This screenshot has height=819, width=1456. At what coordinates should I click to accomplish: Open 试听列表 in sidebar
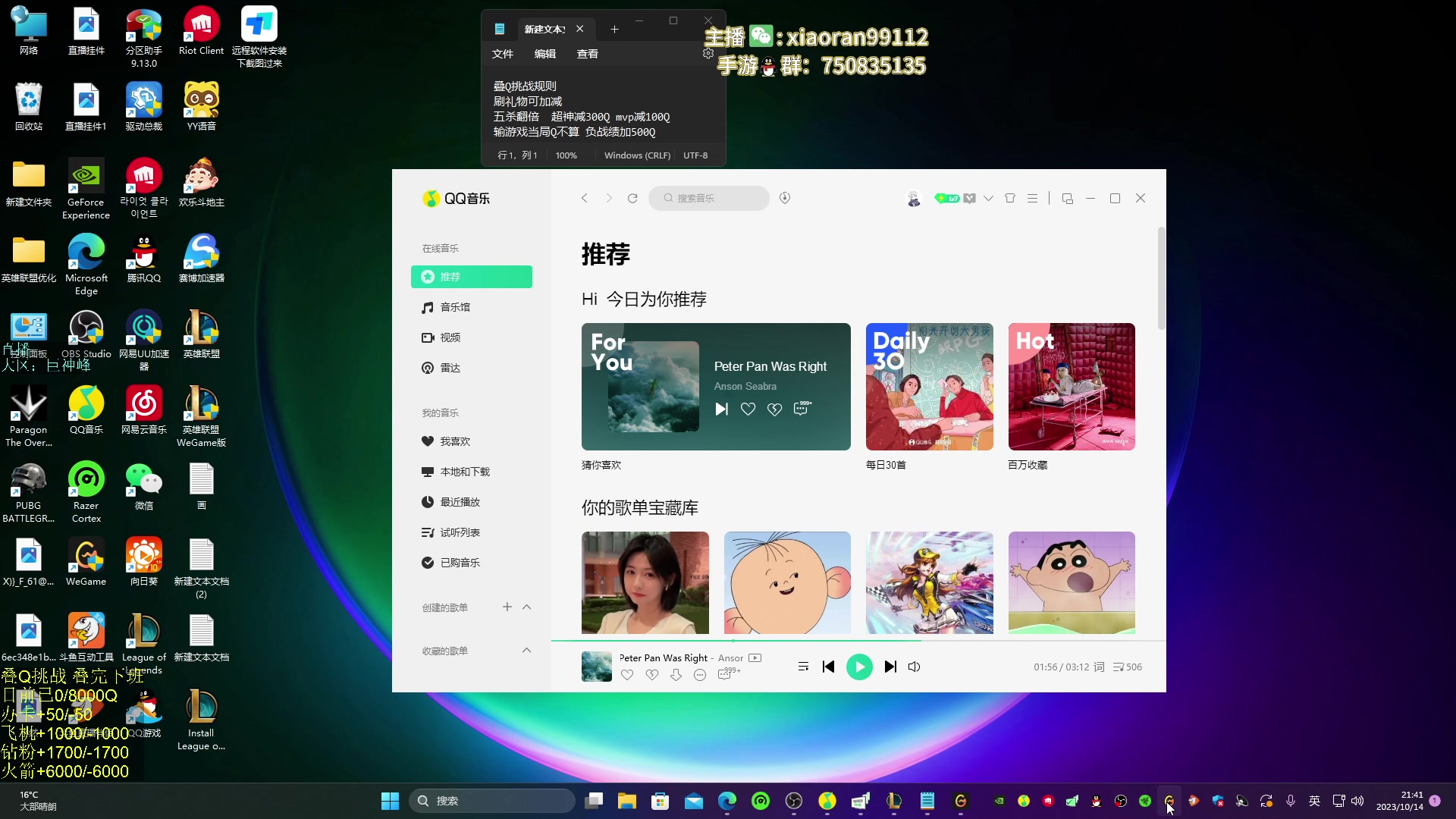472,532
